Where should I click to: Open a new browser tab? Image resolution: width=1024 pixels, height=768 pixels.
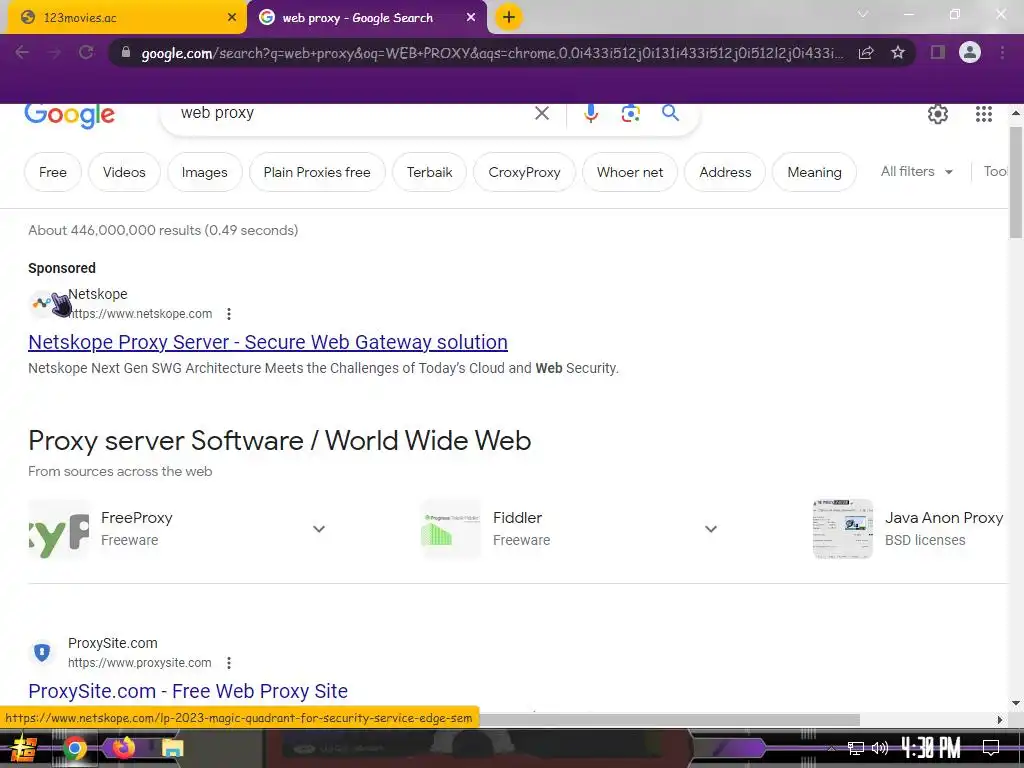[x=509, y=18]
